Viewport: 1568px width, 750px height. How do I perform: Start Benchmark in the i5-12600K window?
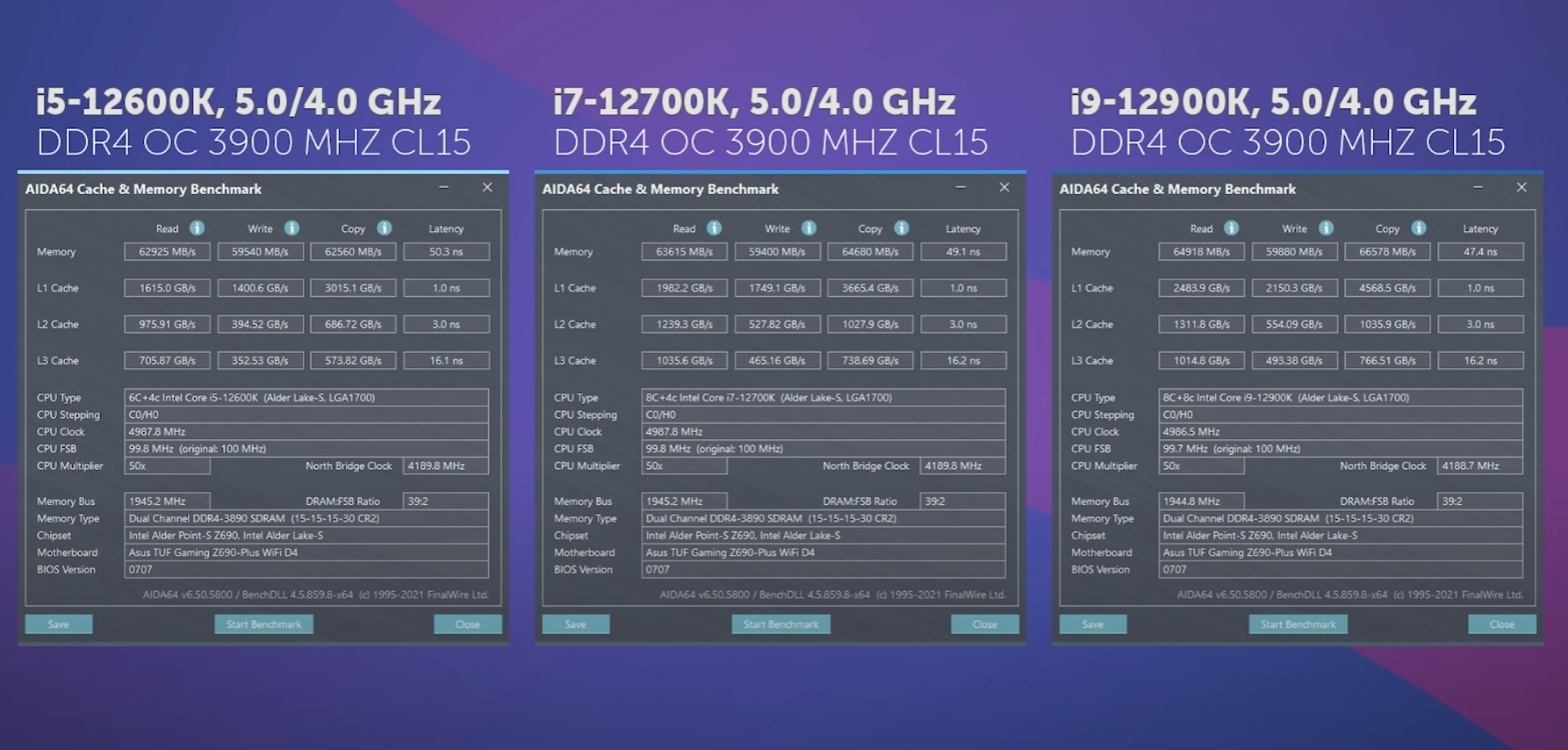[263, 624]
